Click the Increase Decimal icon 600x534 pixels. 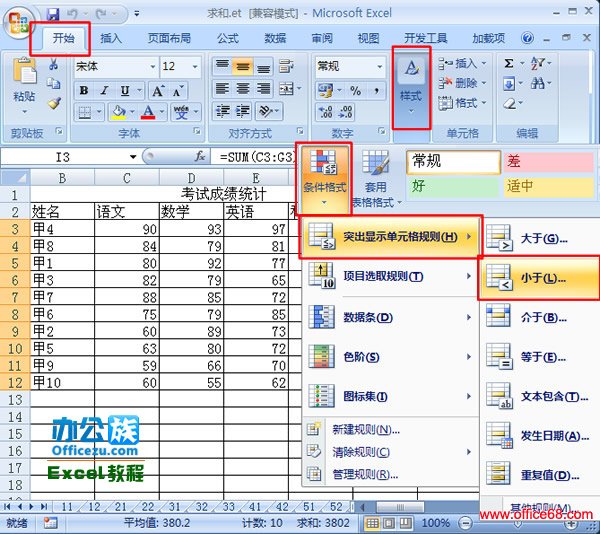(326, 112)
